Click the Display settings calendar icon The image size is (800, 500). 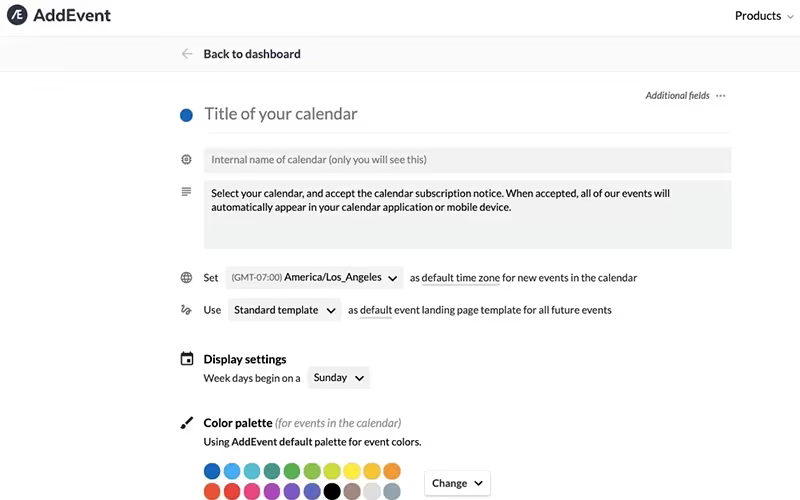(x=187, y=359)
